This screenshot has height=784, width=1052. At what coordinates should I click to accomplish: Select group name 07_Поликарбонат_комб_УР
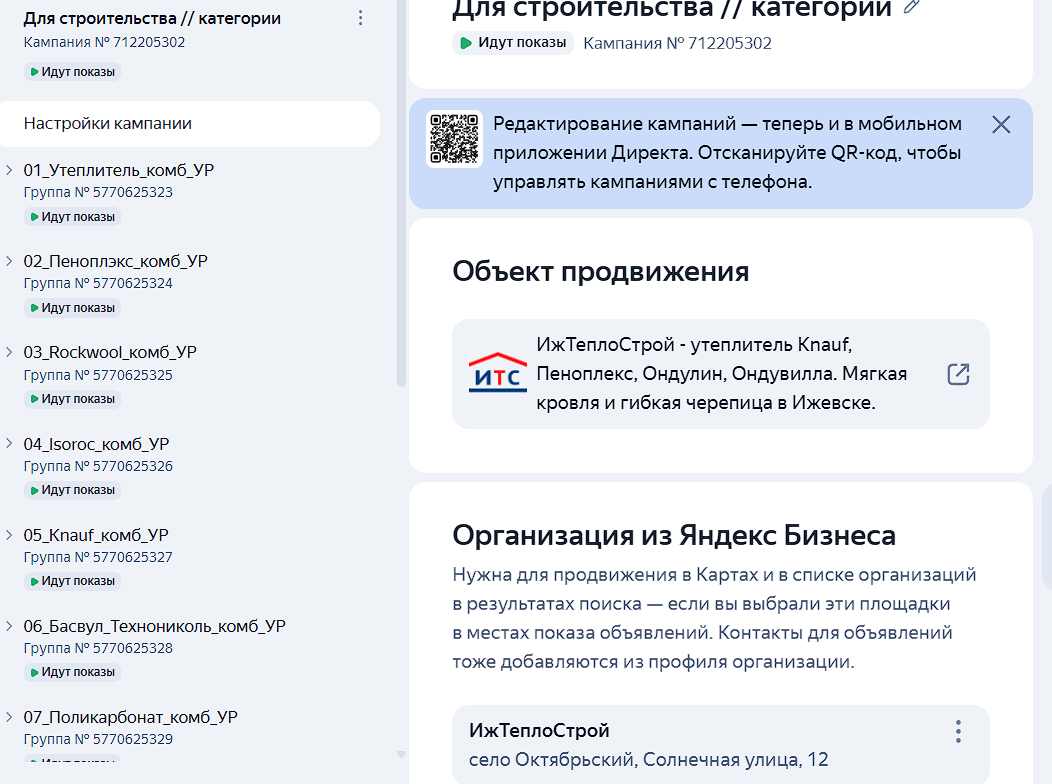pos(130,718)
